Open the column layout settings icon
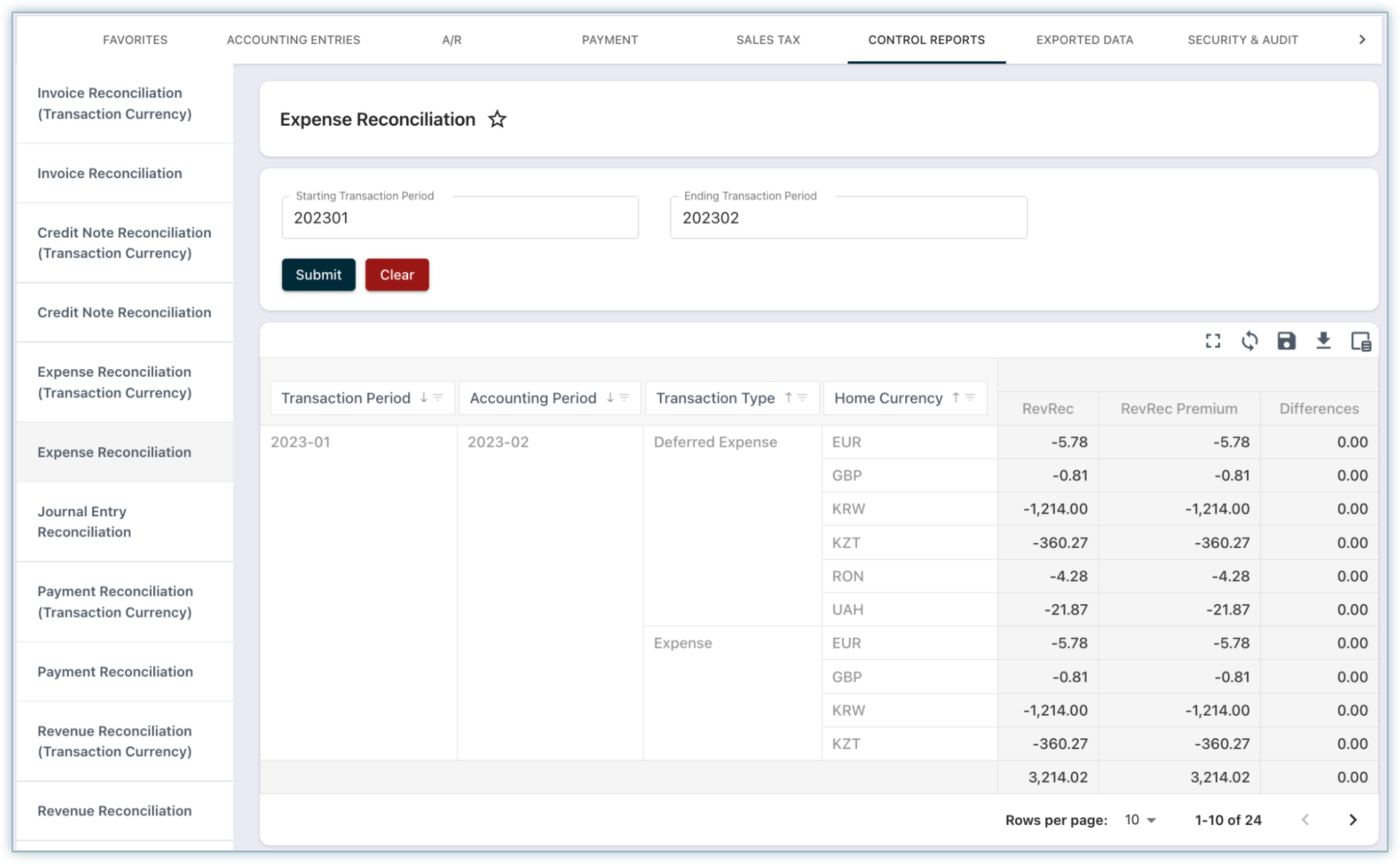The image size is (1400, 864). tap(1361, 341)
